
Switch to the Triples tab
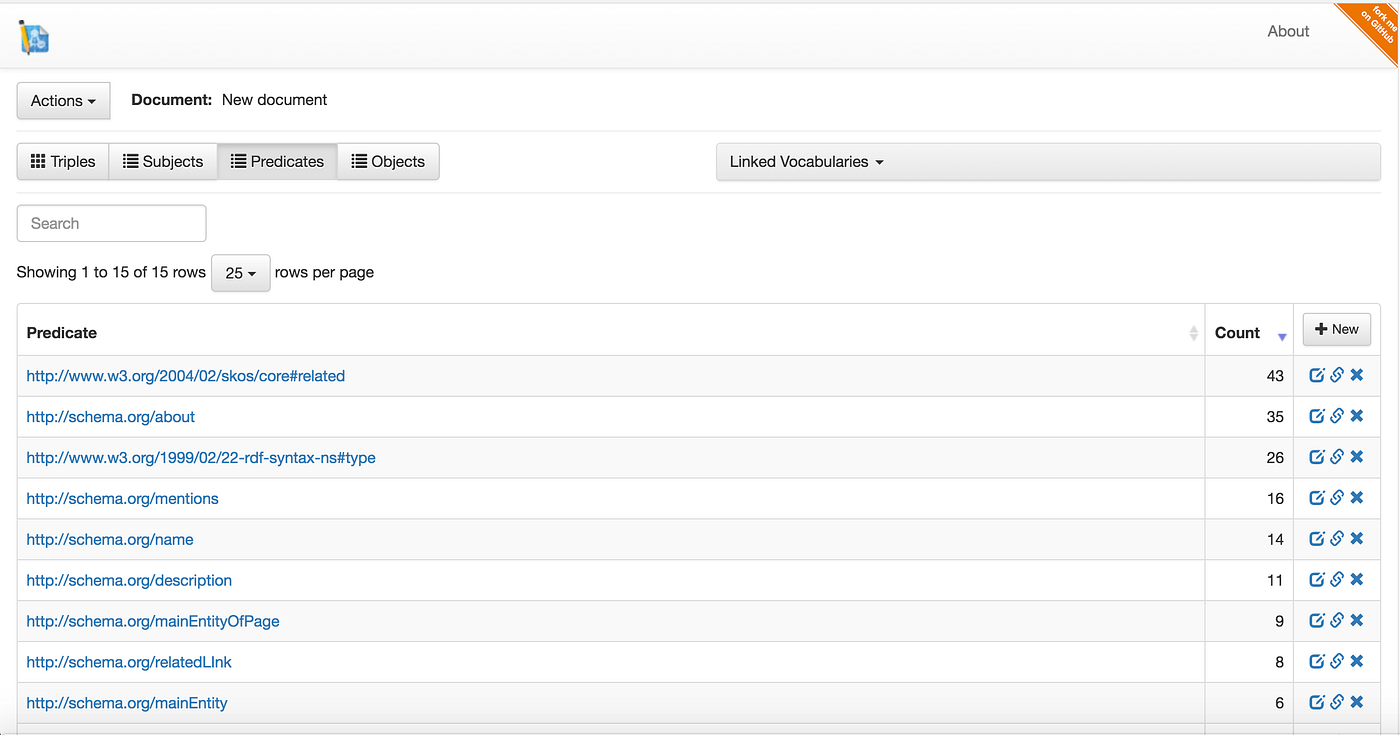(62, 161)
